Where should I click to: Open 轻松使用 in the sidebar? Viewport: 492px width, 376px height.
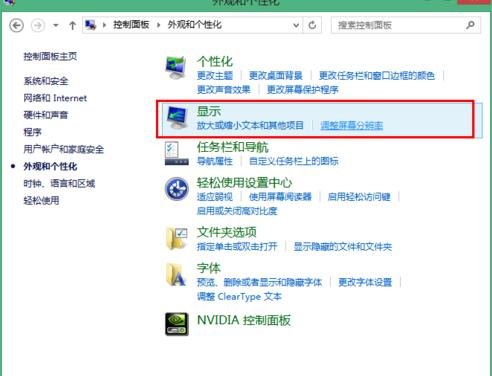[x=41, y=200]
